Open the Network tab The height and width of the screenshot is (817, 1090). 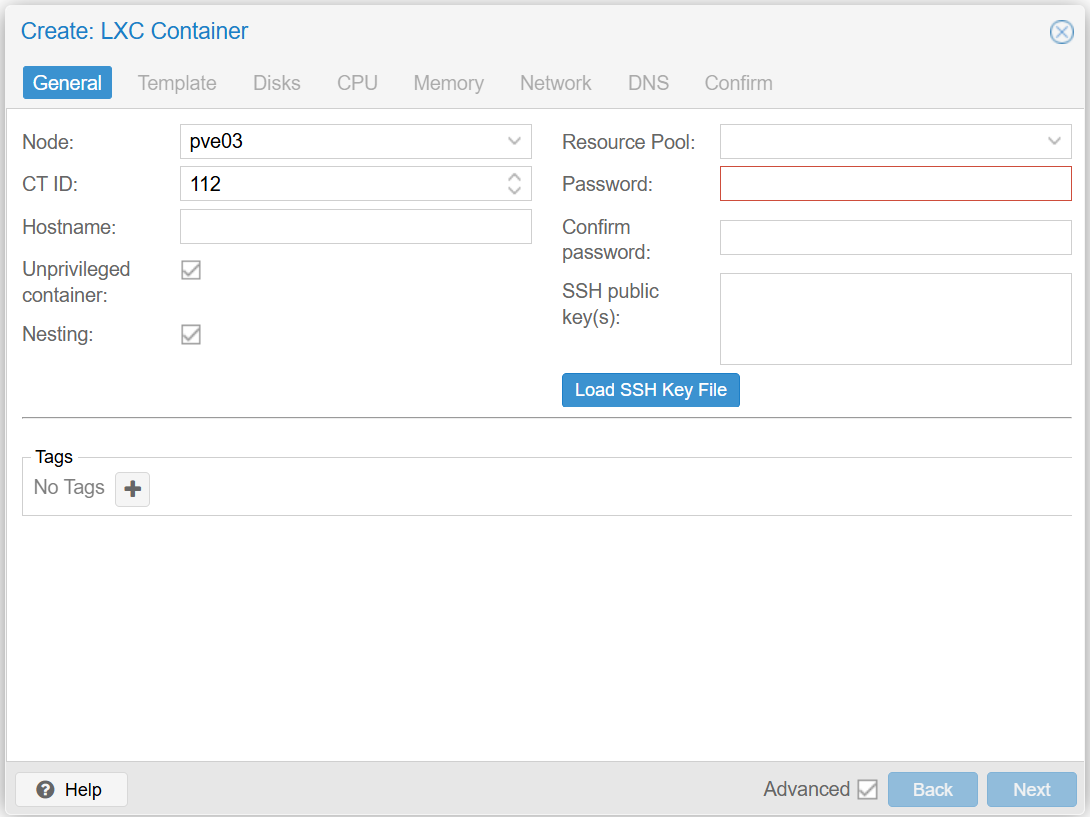pyautogui.click(x=555, y=83)
